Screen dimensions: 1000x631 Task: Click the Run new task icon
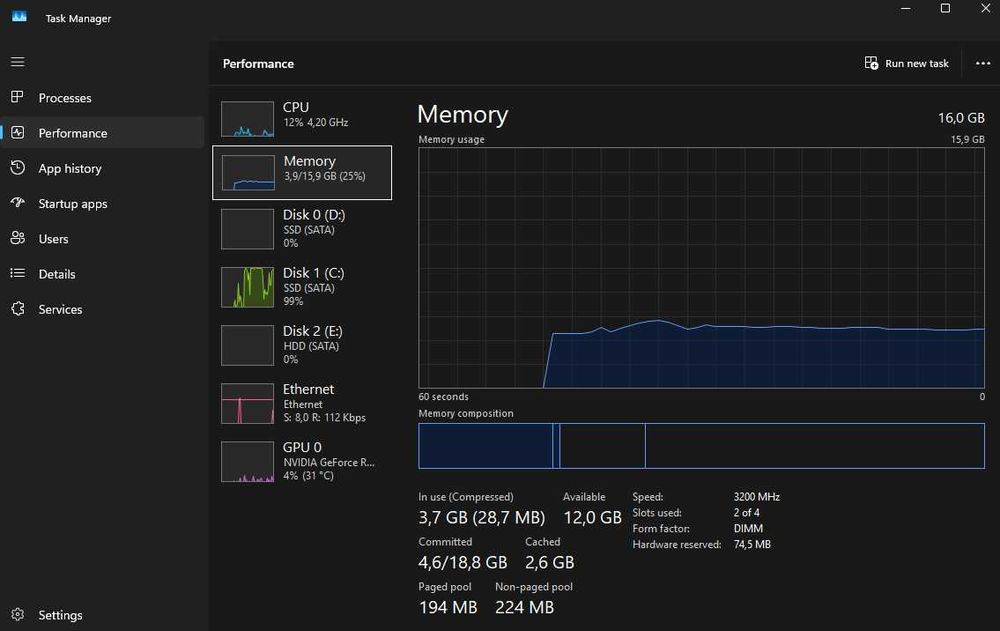pyautogui.click(x=871, y=63)
